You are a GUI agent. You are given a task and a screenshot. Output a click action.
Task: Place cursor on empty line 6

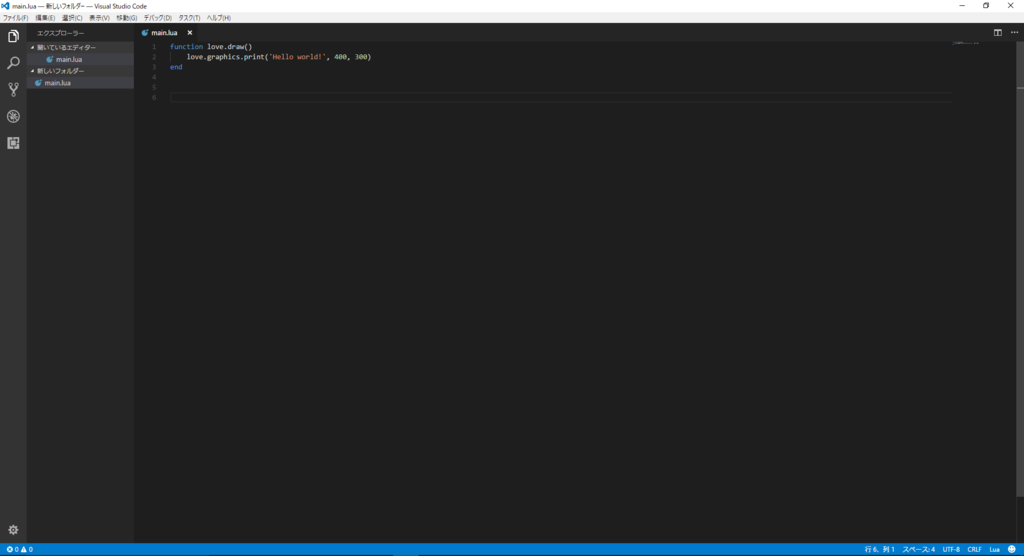(x=560, y=97)
